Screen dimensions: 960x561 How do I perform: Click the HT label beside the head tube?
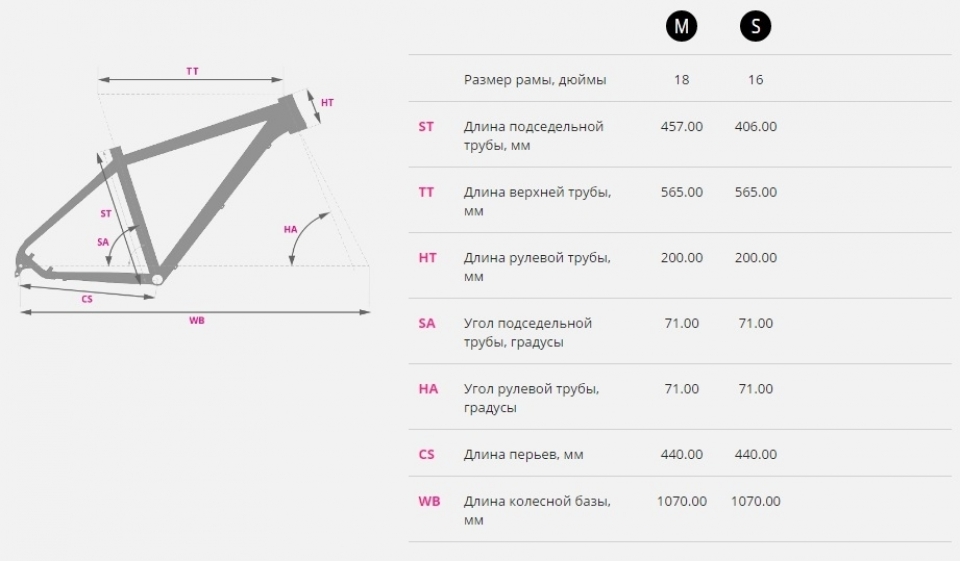(x=327, y=102)
